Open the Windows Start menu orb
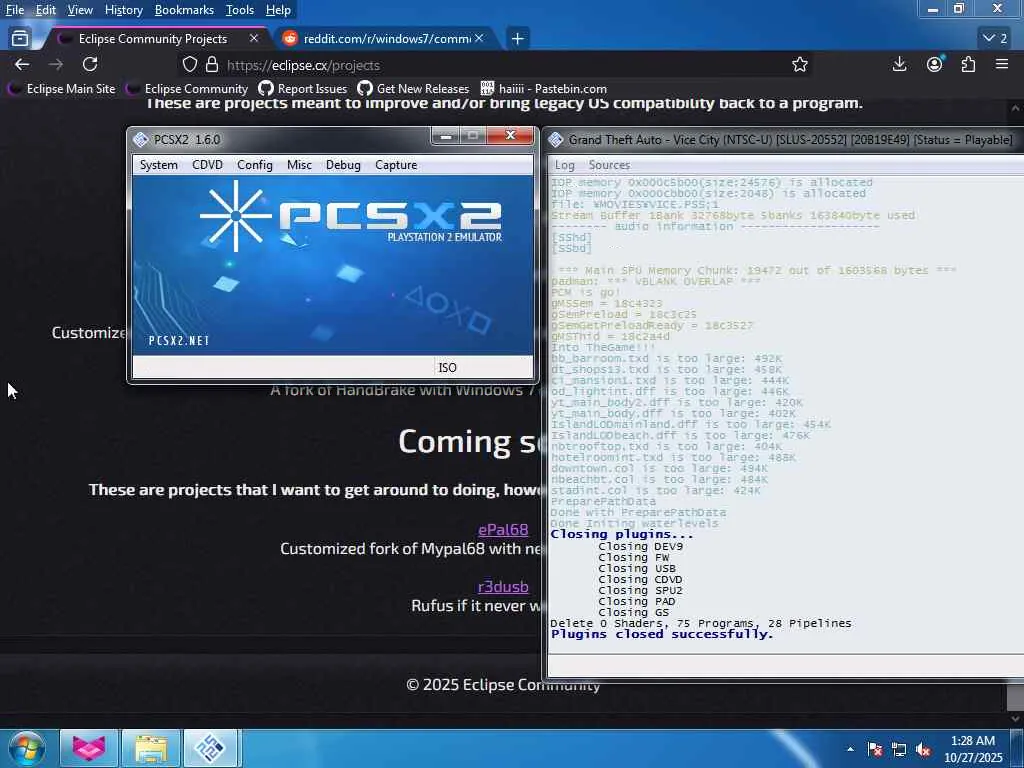The height and width of the screenshot is (768, 1024). click(x=27, y=749)
